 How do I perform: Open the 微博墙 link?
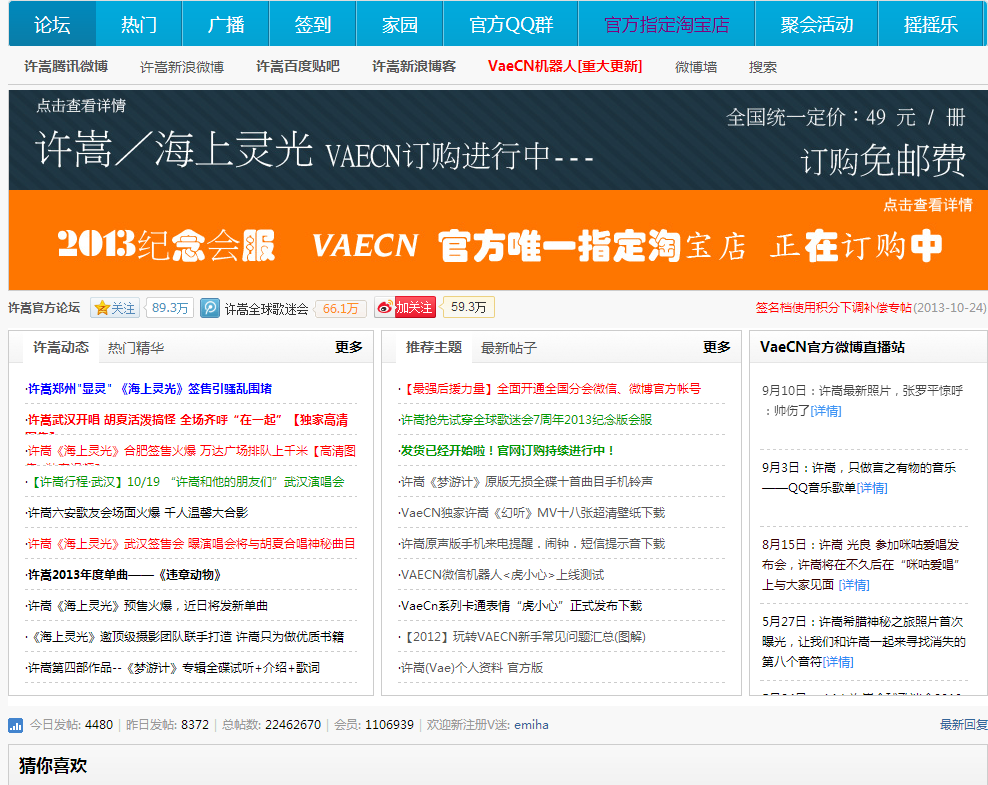[696, 67]
